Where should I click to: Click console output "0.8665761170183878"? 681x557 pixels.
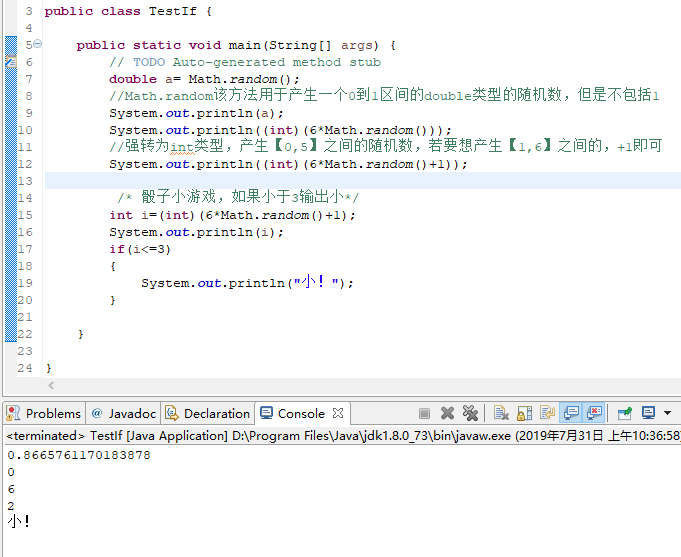(79, 455)
